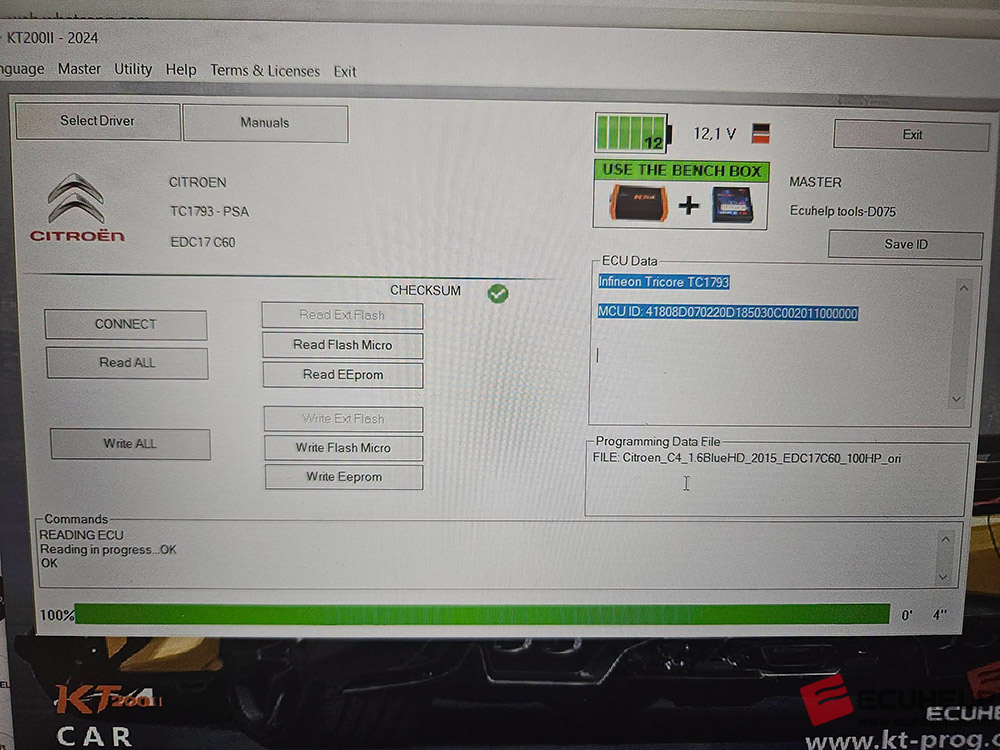Click the red-black power indicator icon
The height and width of the screenshot is (750, 1000).
point(761,133)
